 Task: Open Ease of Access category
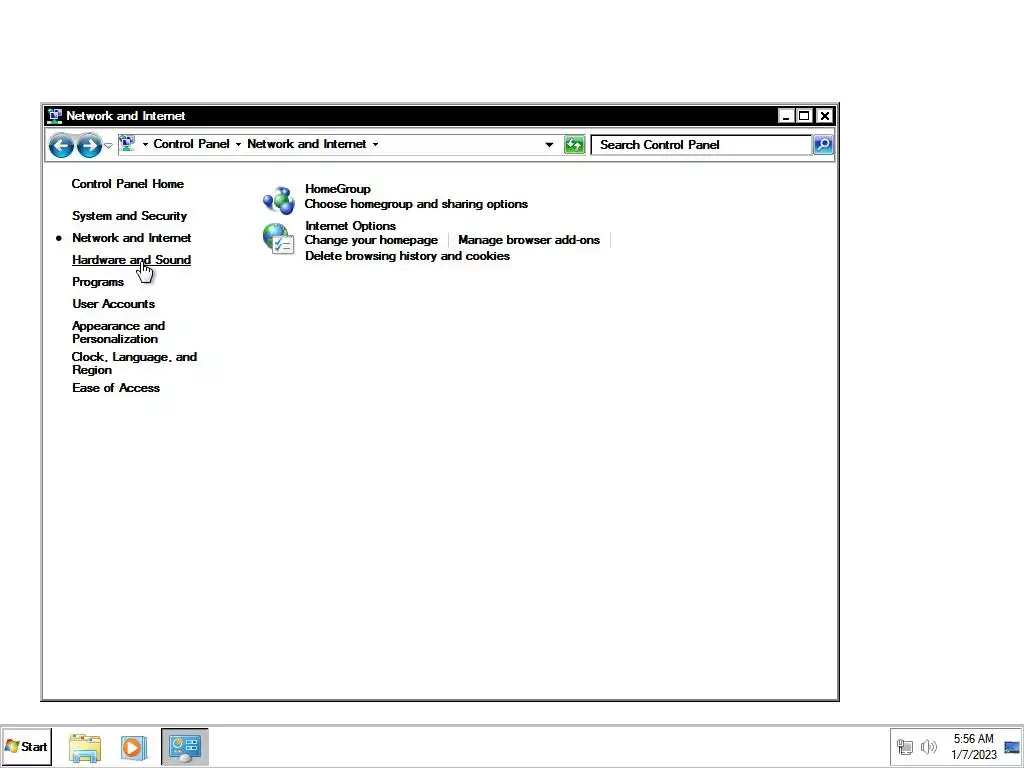(x=116, y=388)
